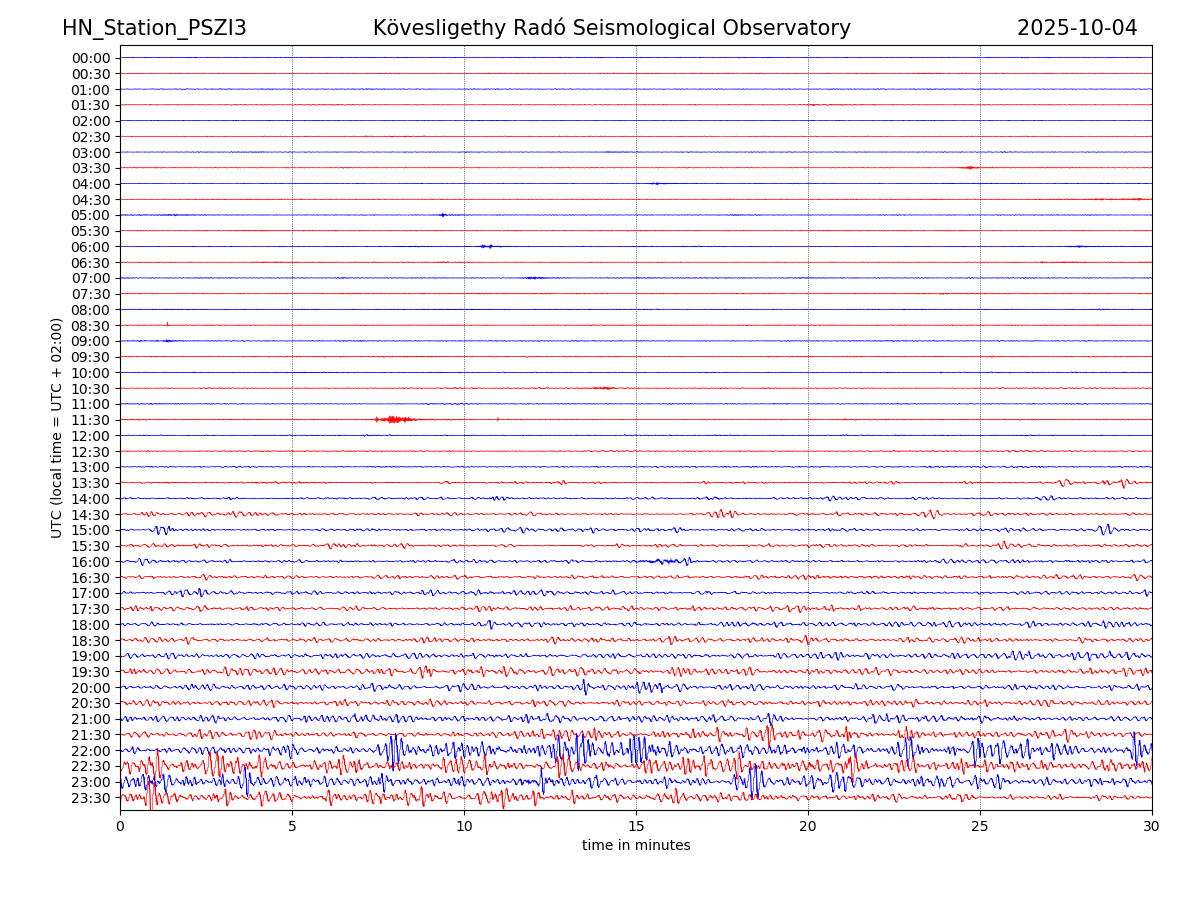Click the x-axis tick label 0
Screen dimensions: 1200x900
pyautogui.click(x=120, y=827)
